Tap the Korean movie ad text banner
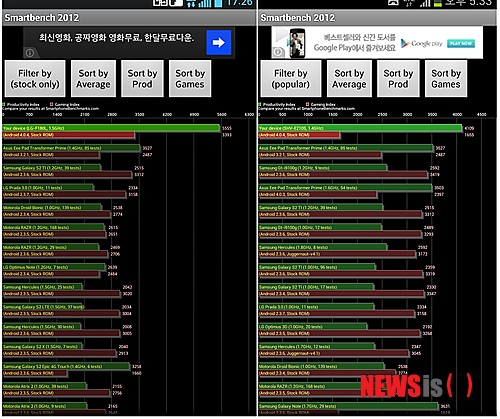The width and height of the screenshot is (500, 419). [116, 37]
